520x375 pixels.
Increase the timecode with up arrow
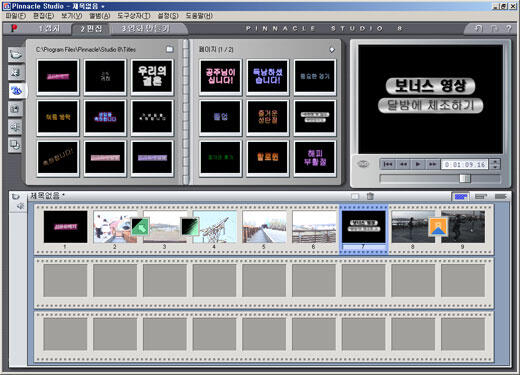(x=495, y=162)
